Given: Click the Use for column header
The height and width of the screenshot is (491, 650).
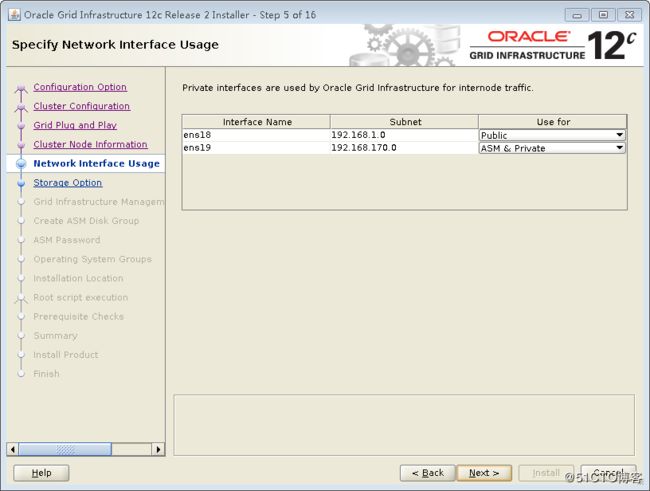Looking at the screenshot, I should click(553, 122).
